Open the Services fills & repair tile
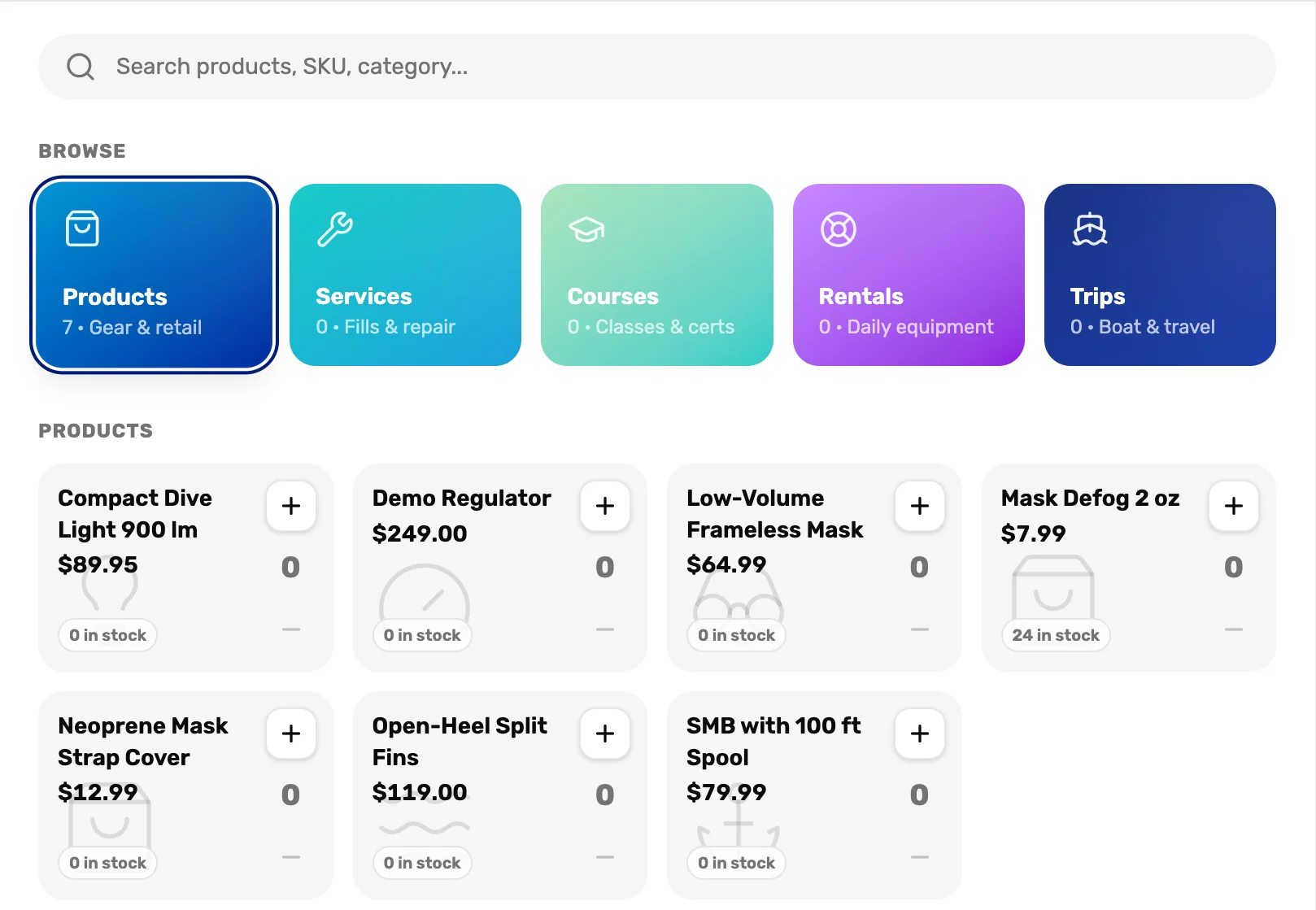Image resolution: width=1316 pixels, height=910 pixels. click(405, 275)
